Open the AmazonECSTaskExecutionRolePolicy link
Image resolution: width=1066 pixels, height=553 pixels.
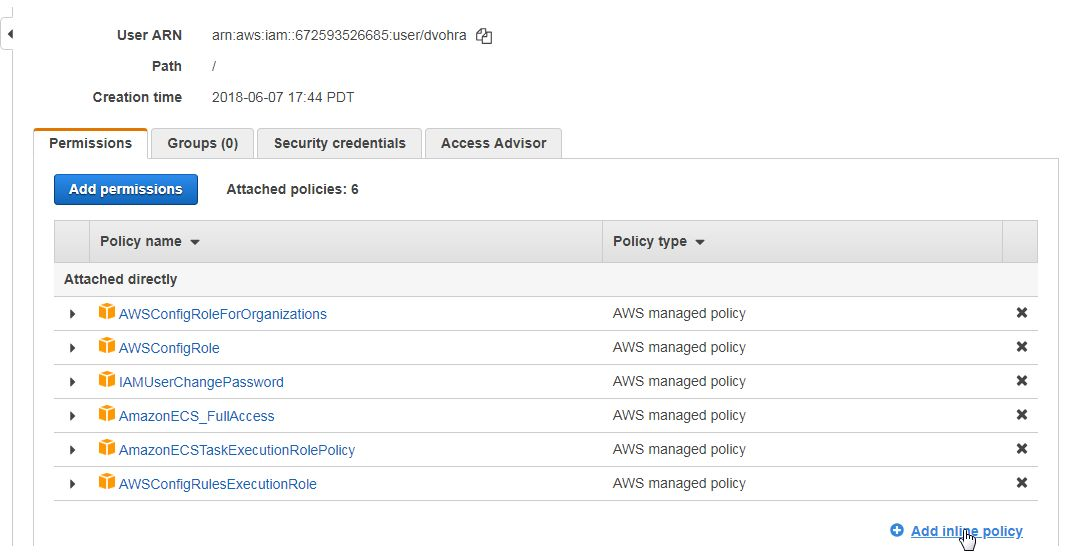(x=237, y=450)
